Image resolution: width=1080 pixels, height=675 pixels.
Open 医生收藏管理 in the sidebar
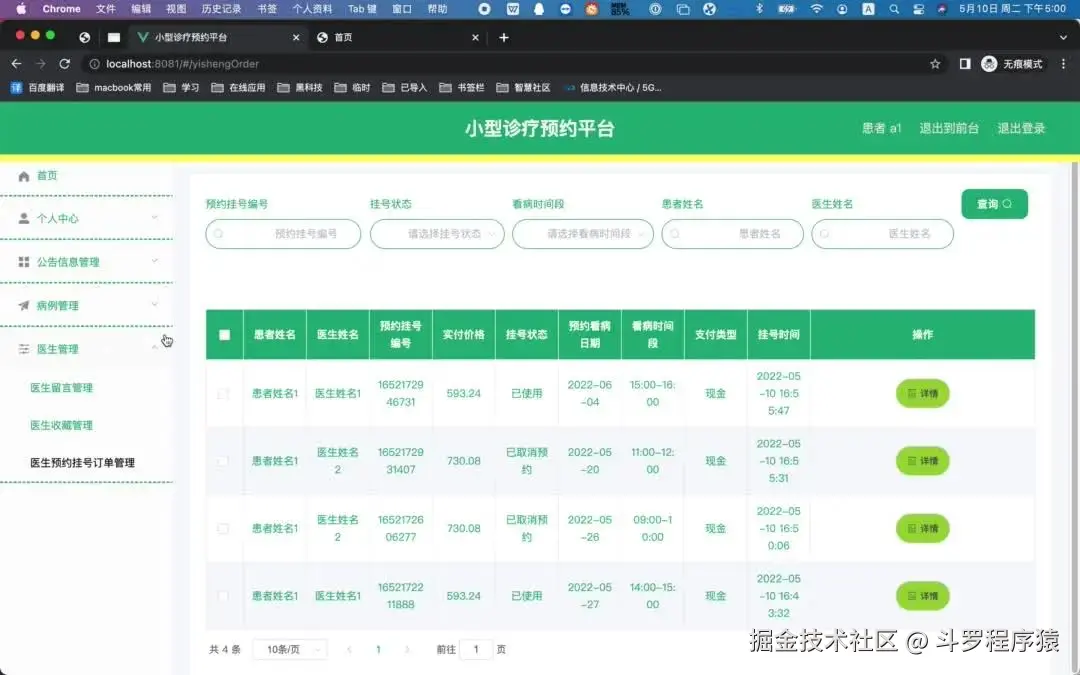(x=61, y=425)
